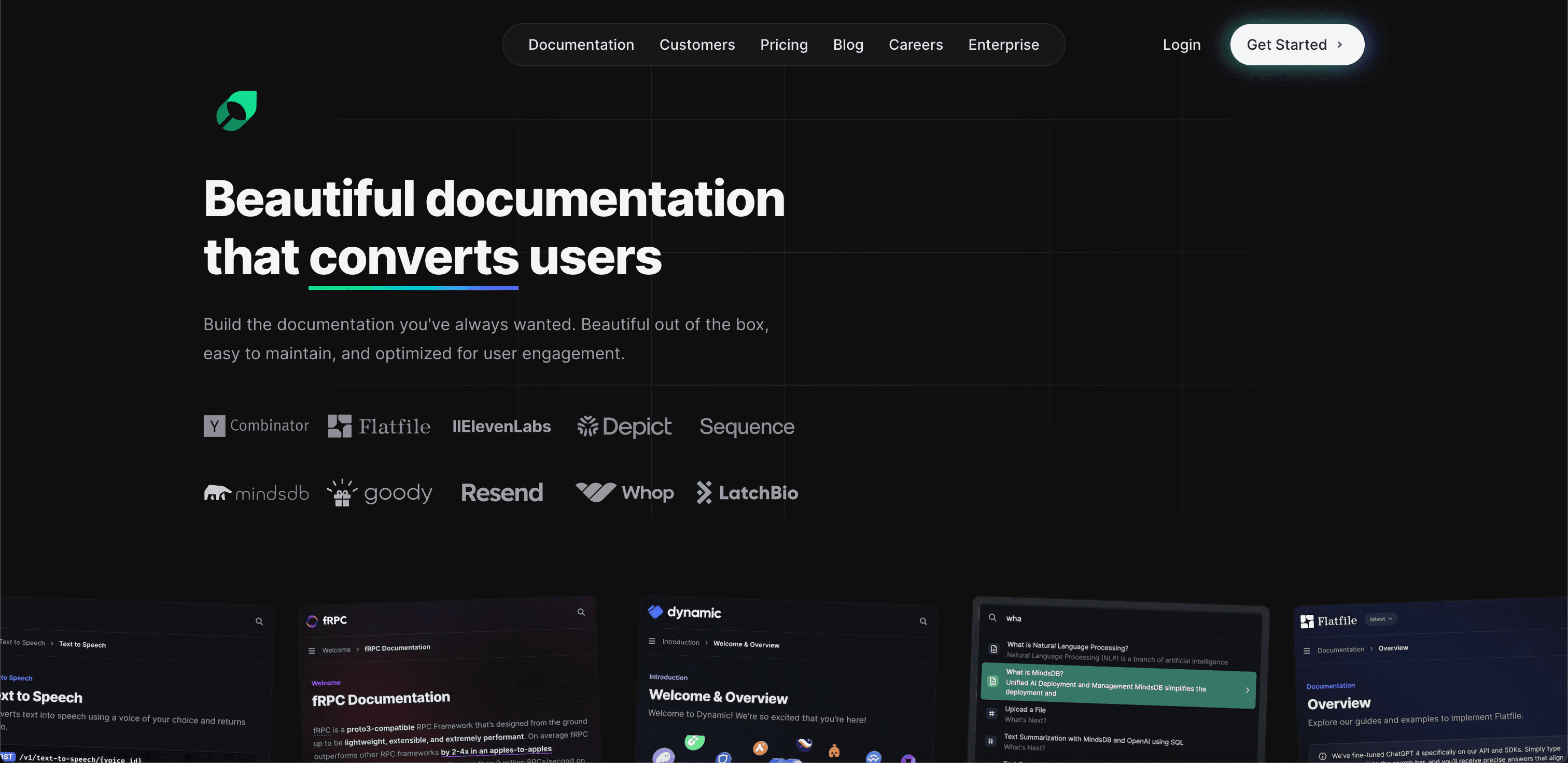Click the goody gift logo

[379, 492]
